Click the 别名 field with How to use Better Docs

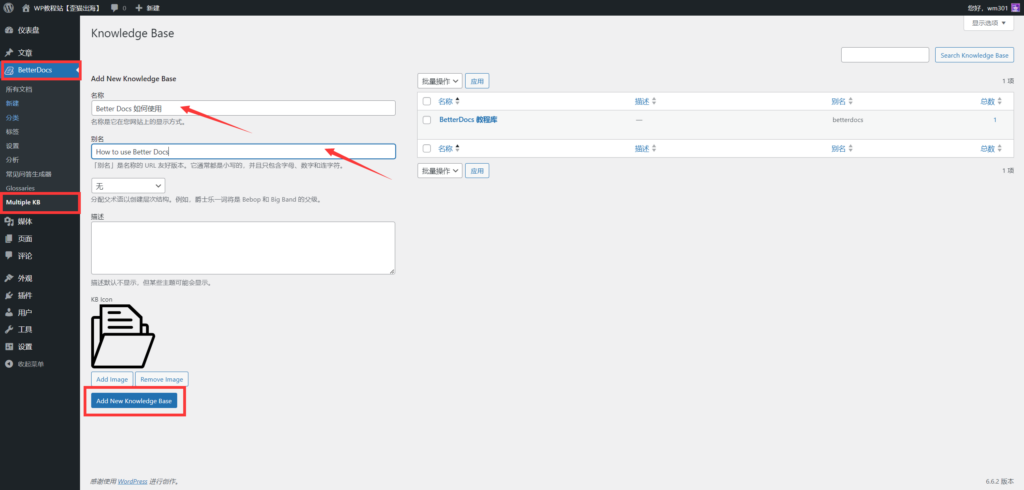(243, 152)
